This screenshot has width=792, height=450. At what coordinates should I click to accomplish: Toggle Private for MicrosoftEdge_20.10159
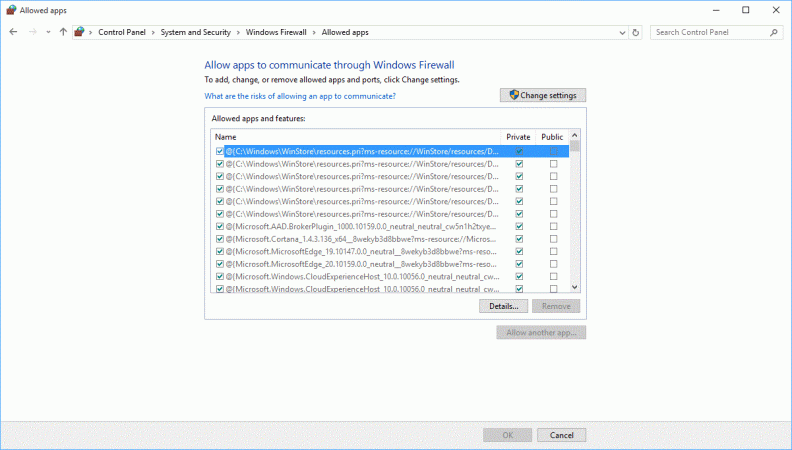519,264
